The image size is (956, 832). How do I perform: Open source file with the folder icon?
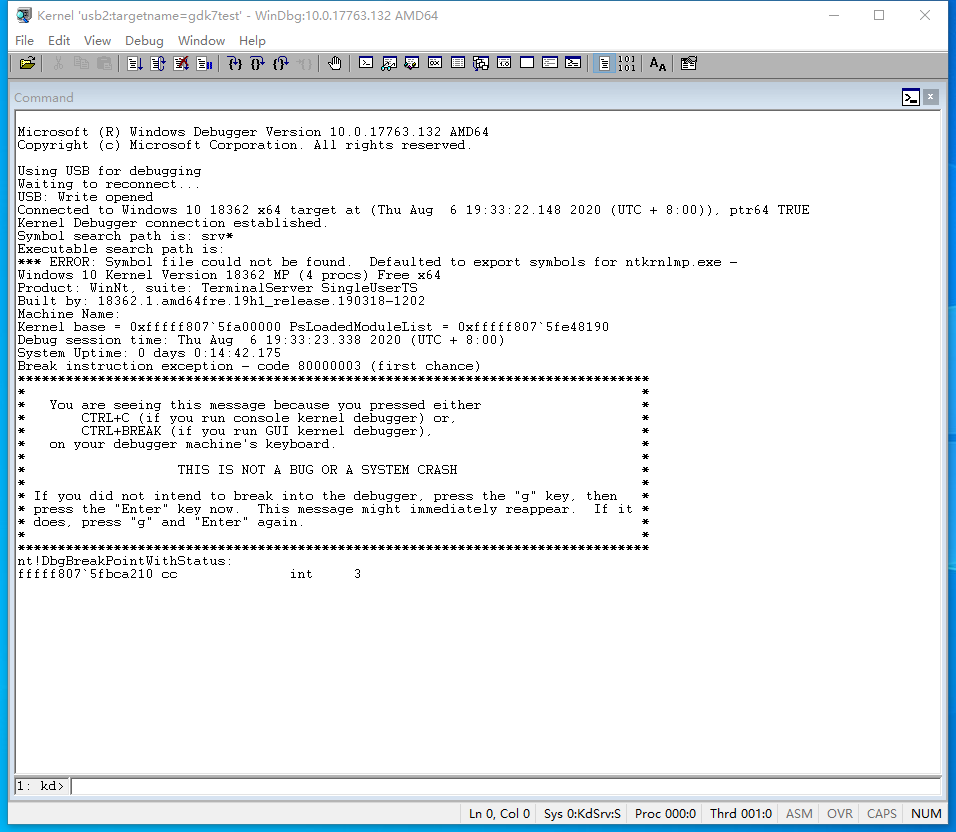coord(27,63)
